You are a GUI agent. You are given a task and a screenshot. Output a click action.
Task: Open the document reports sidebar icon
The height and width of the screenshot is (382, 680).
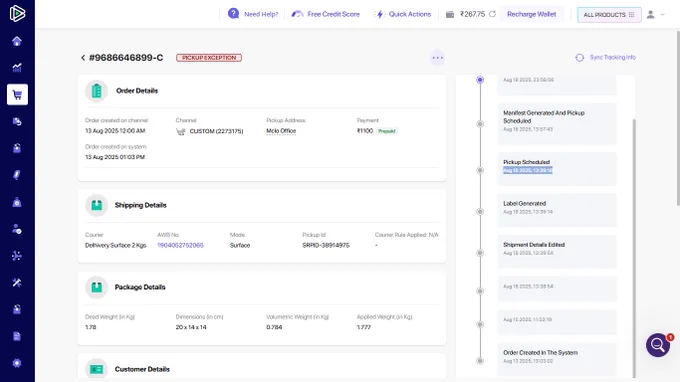coord(17,336)
